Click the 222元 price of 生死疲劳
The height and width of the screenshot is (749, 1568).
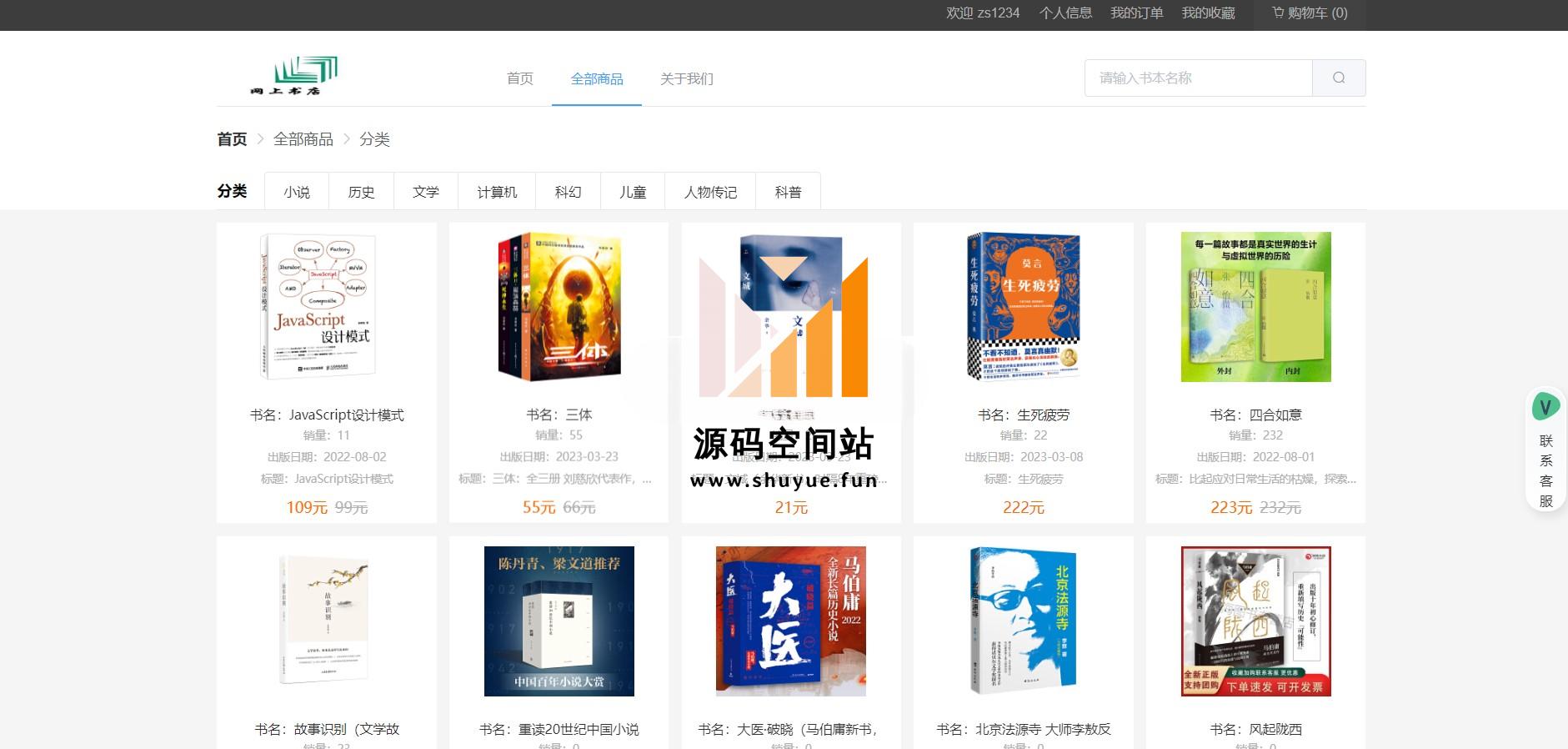coord(1024,507)
